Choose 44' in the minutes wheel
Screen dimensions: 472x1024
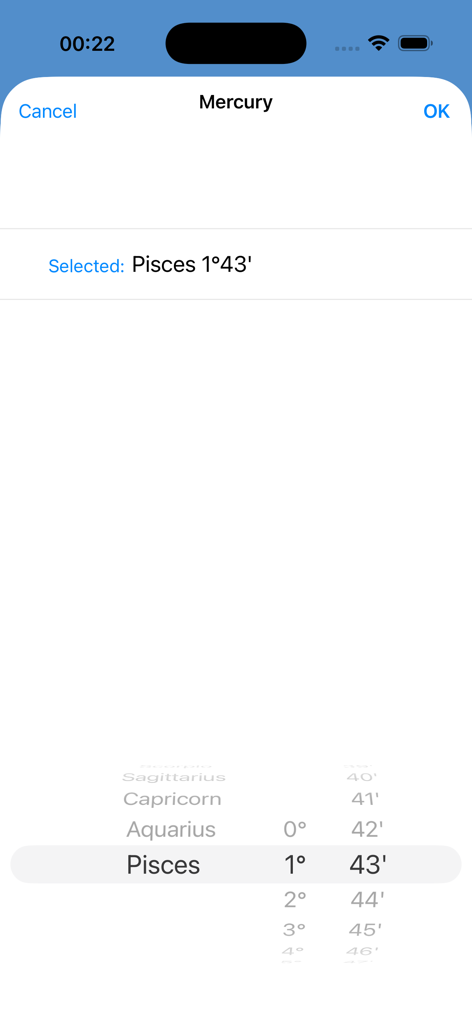tap(367, 900)
